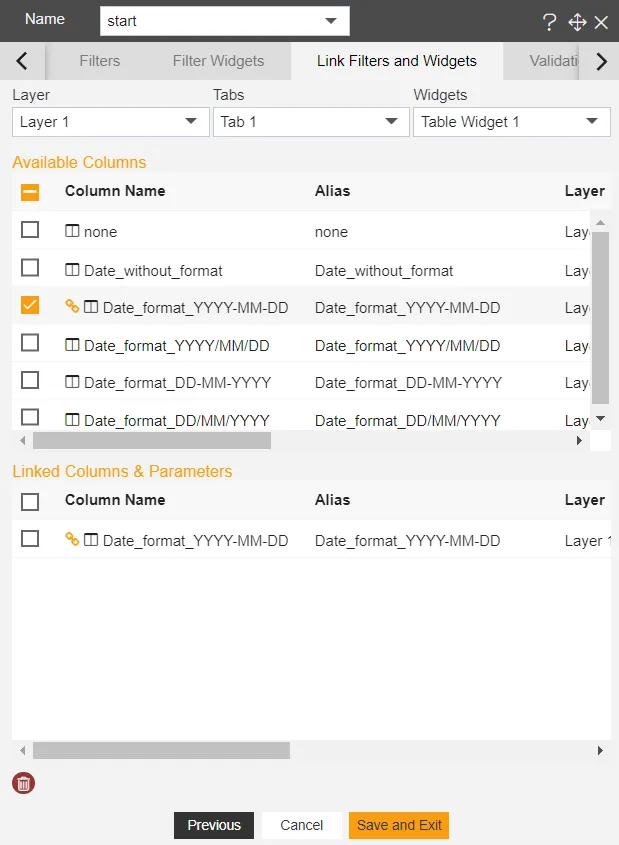619x845 pixels.
Task: Expand the Tab 1 dropdown
Action: click(x=311, y=122)
